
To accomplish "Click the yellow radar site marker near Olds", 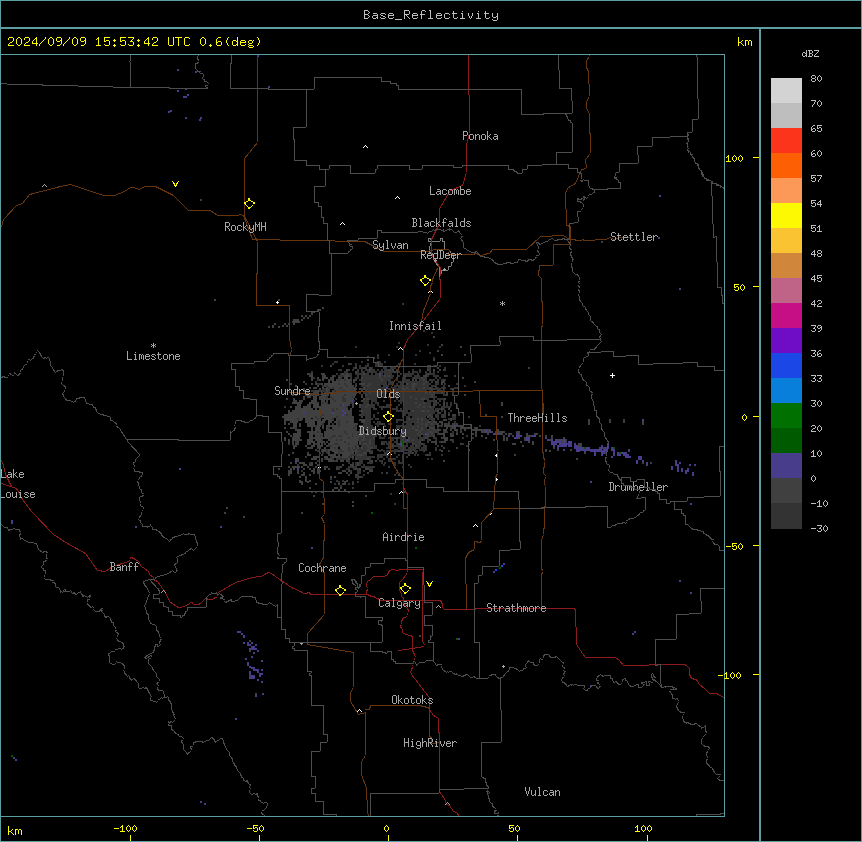I will pos(388,417).
